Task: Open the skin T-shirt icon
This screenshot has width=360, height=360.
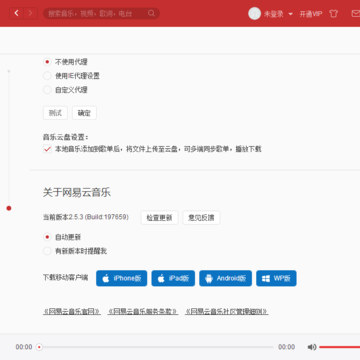Action: click(333, 14)
